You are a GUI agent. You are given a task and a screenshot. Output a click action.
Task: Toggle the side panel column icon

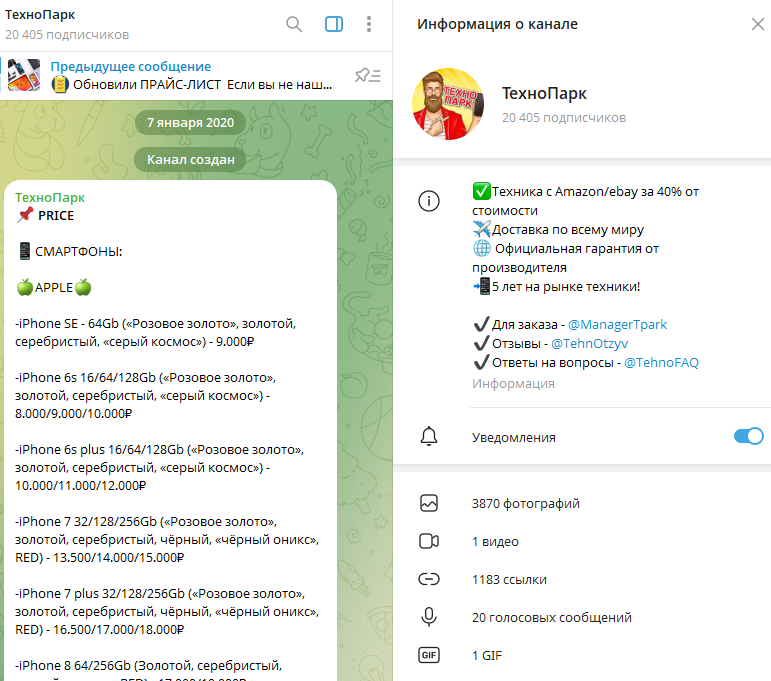tap(334, 24)
